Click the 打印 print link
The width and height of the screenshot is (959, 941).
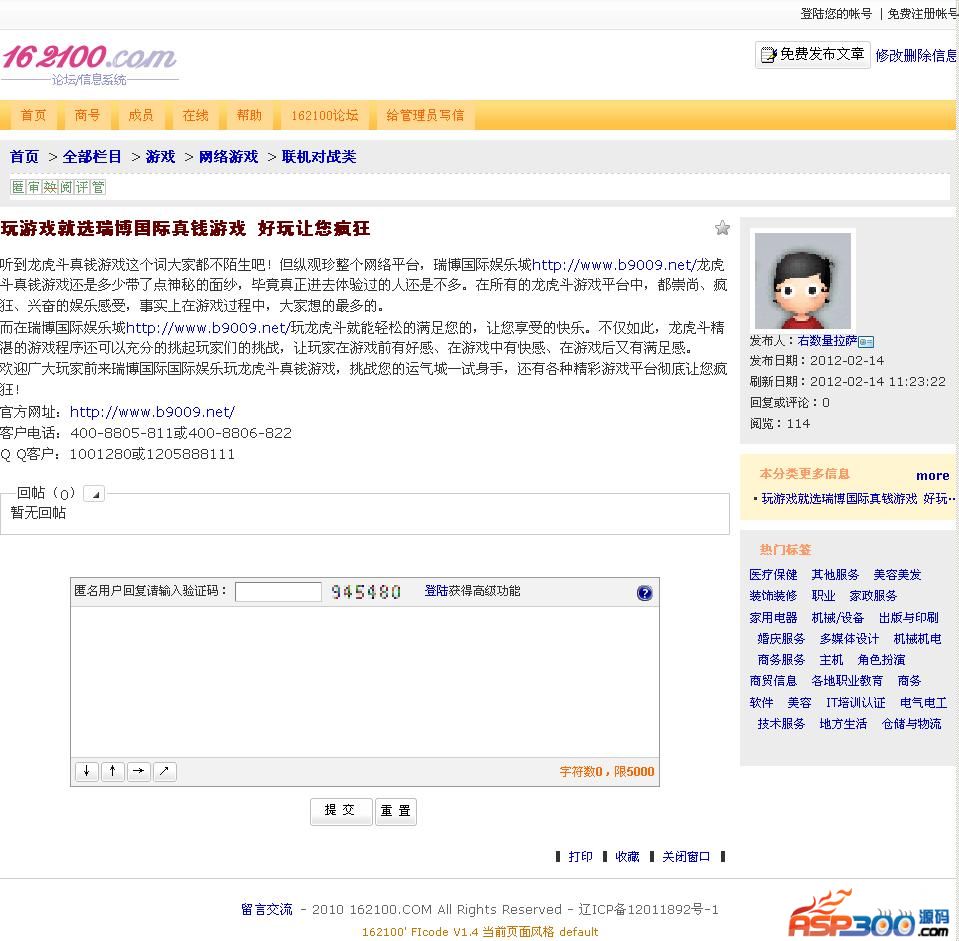pyautogui.click(x=580, y=857)
